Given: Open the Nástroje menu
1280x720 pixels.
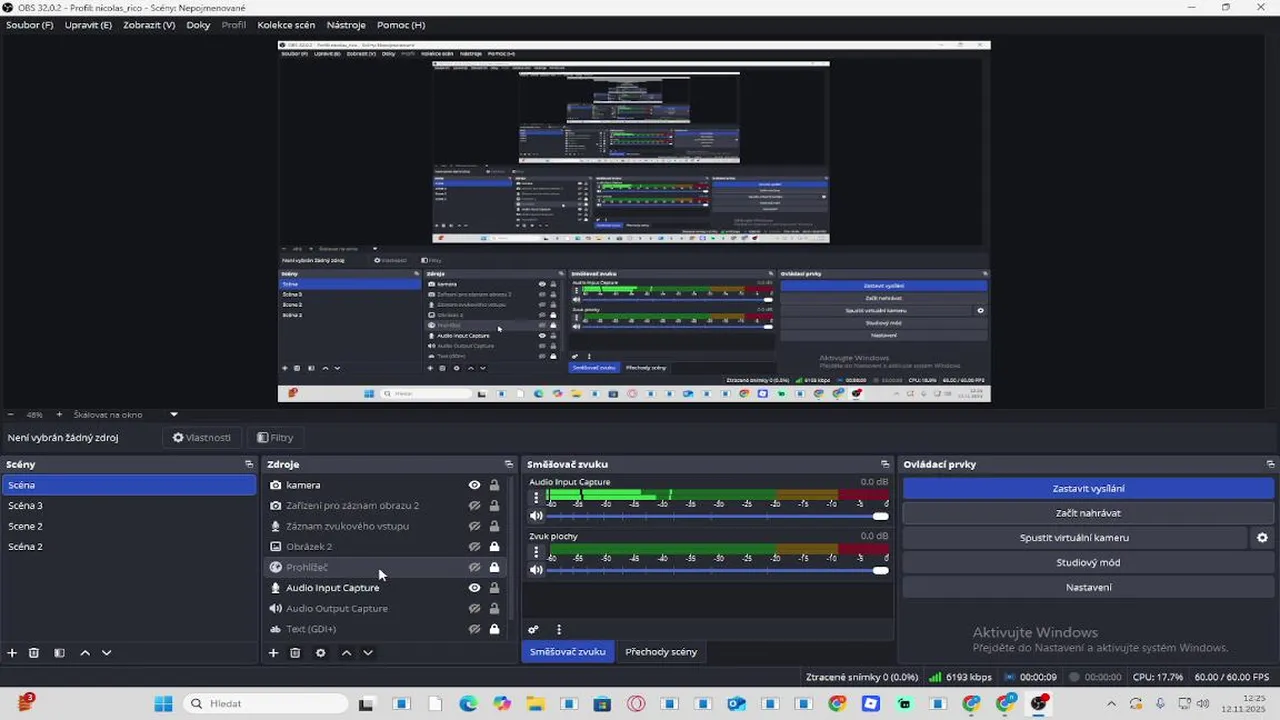Looking at the screenshot, I should 346,25.
